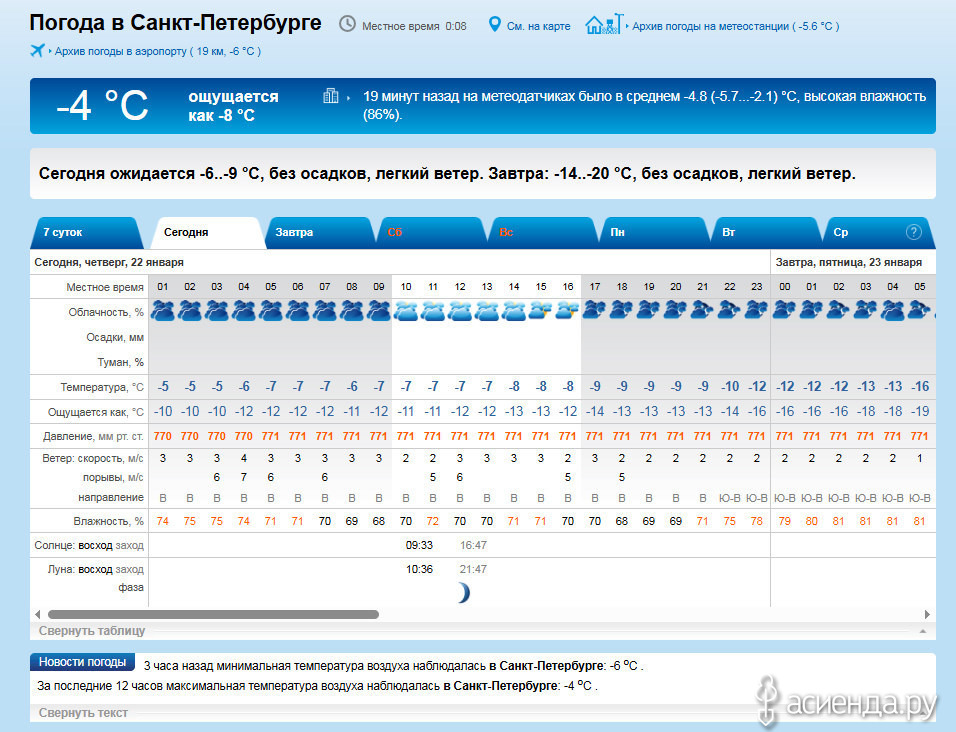This screenshot has width=956, height=732.
Task: Open the help question mark icon
Action: pyautogui.click(x=913, y=232)
